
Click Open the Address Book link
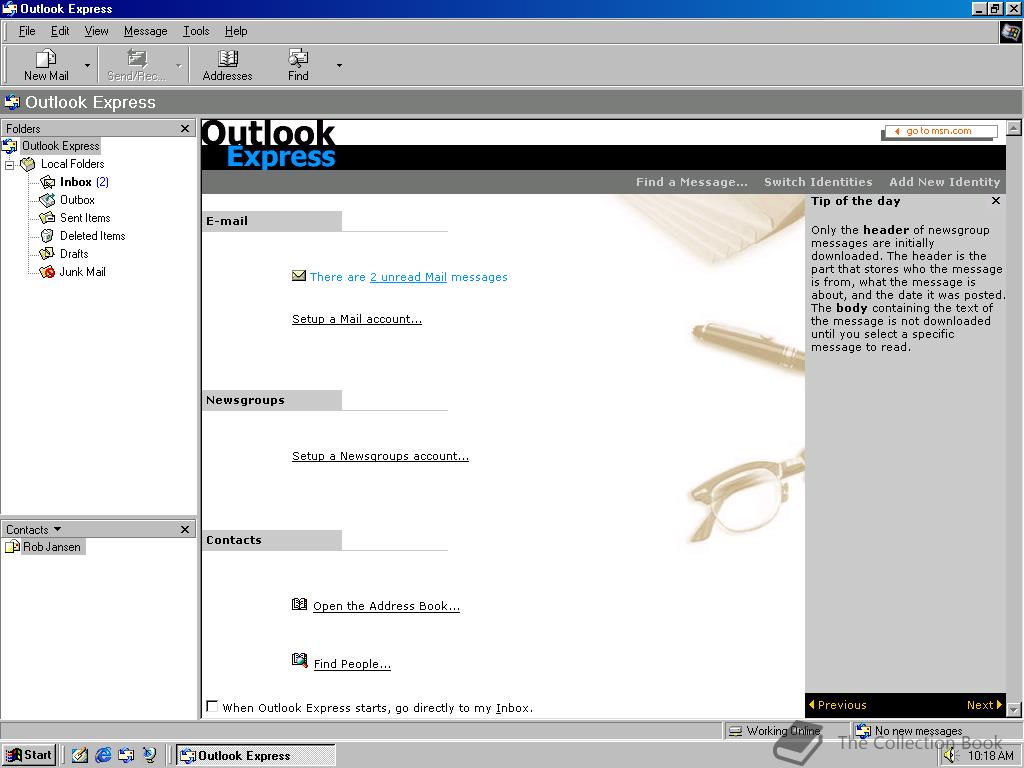coord(386,606)
